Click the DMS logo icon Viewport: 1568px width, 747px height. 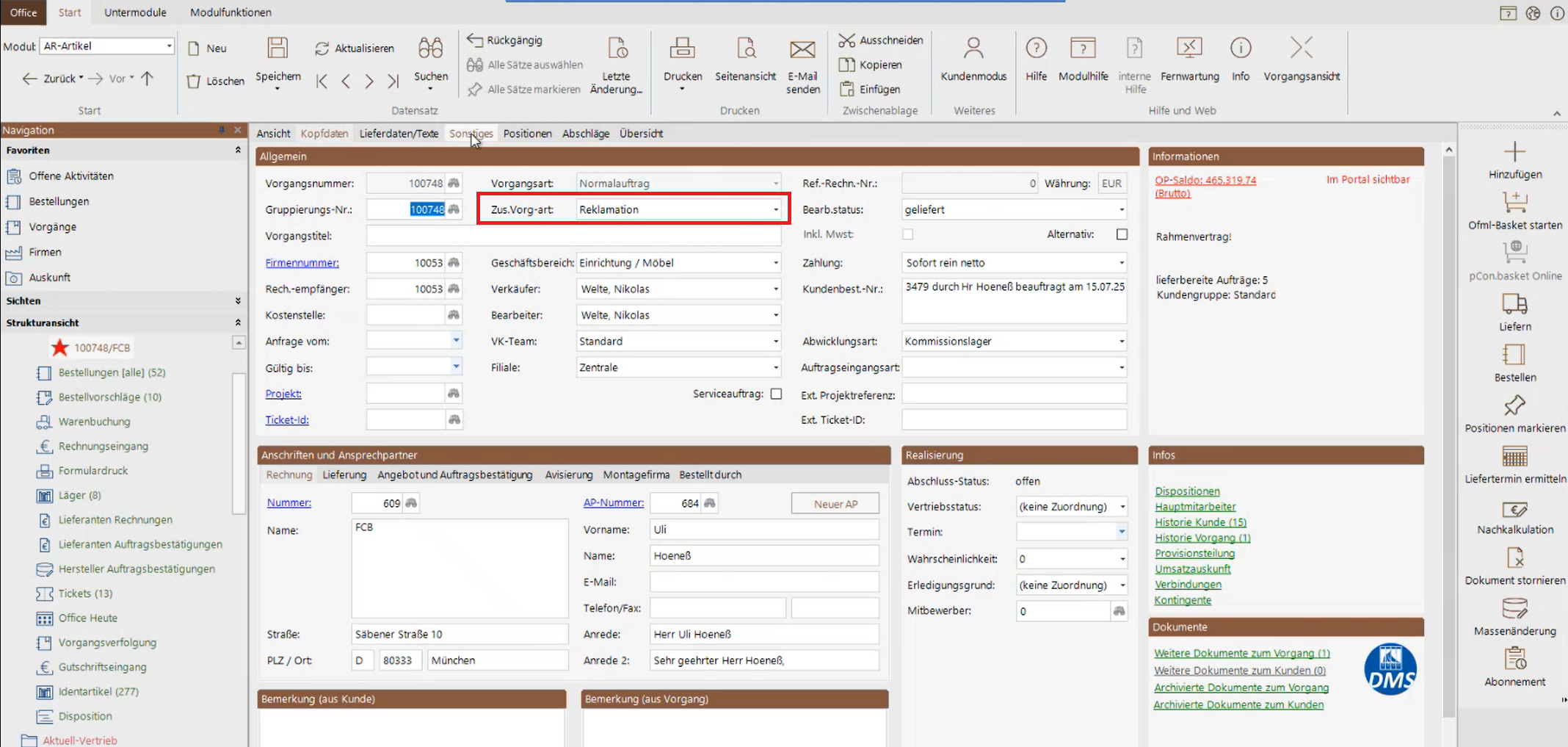coord(1390,670)
